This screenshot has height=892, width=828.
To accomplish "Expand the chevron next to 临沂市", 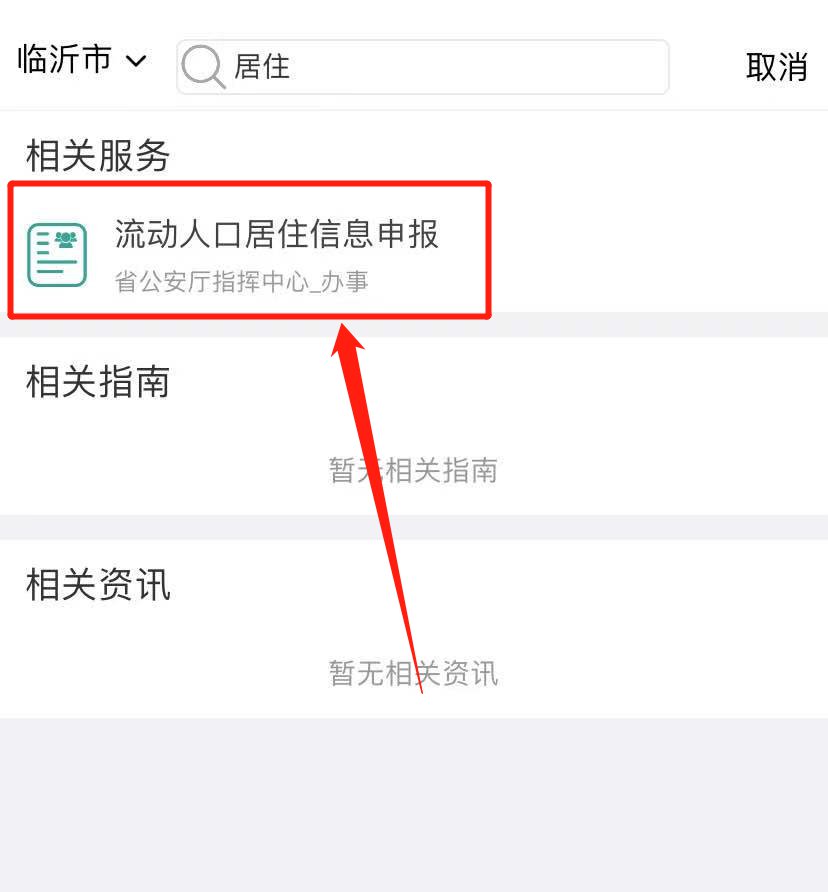I will pyautogui.click(x=136, y=60).
